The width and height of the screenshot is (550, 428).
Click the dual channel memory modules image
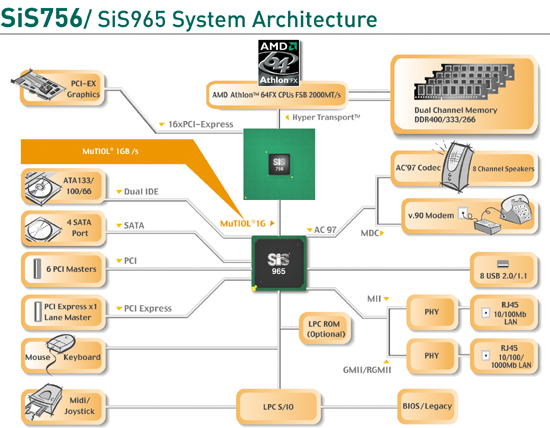pos(464,82)
